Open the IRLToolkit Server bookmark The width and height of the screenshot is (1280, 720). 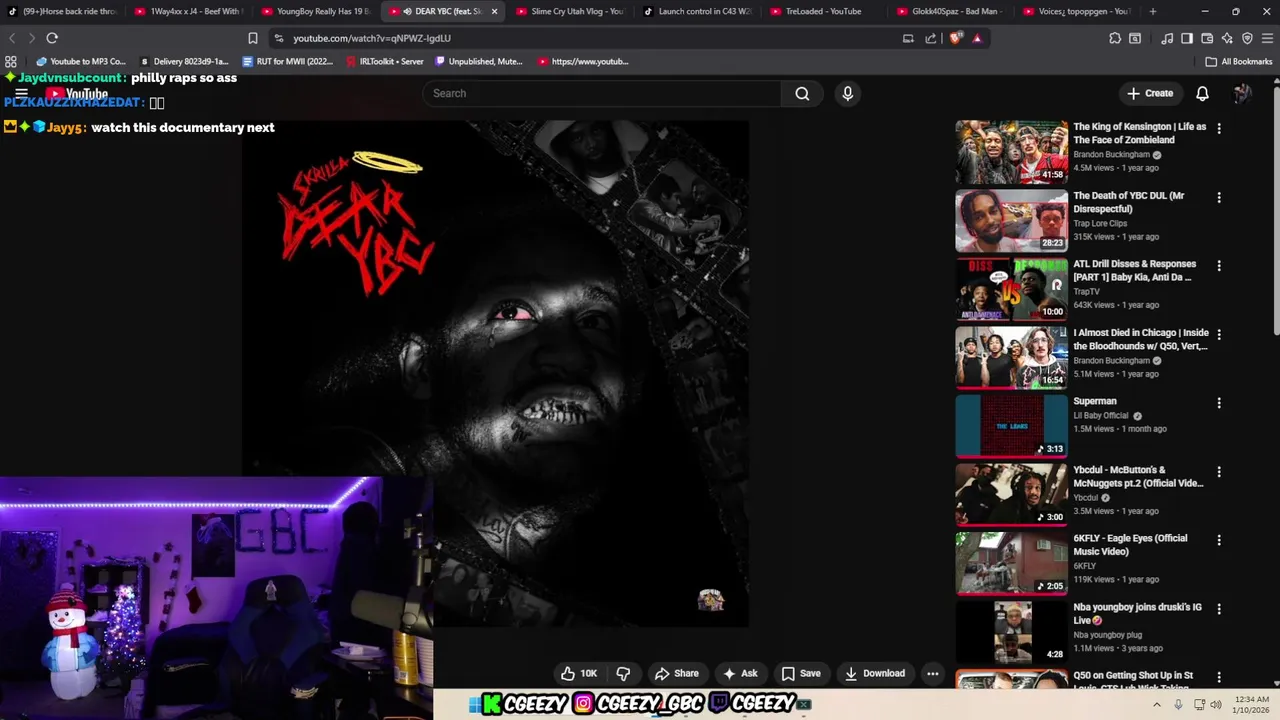(385, 61)
